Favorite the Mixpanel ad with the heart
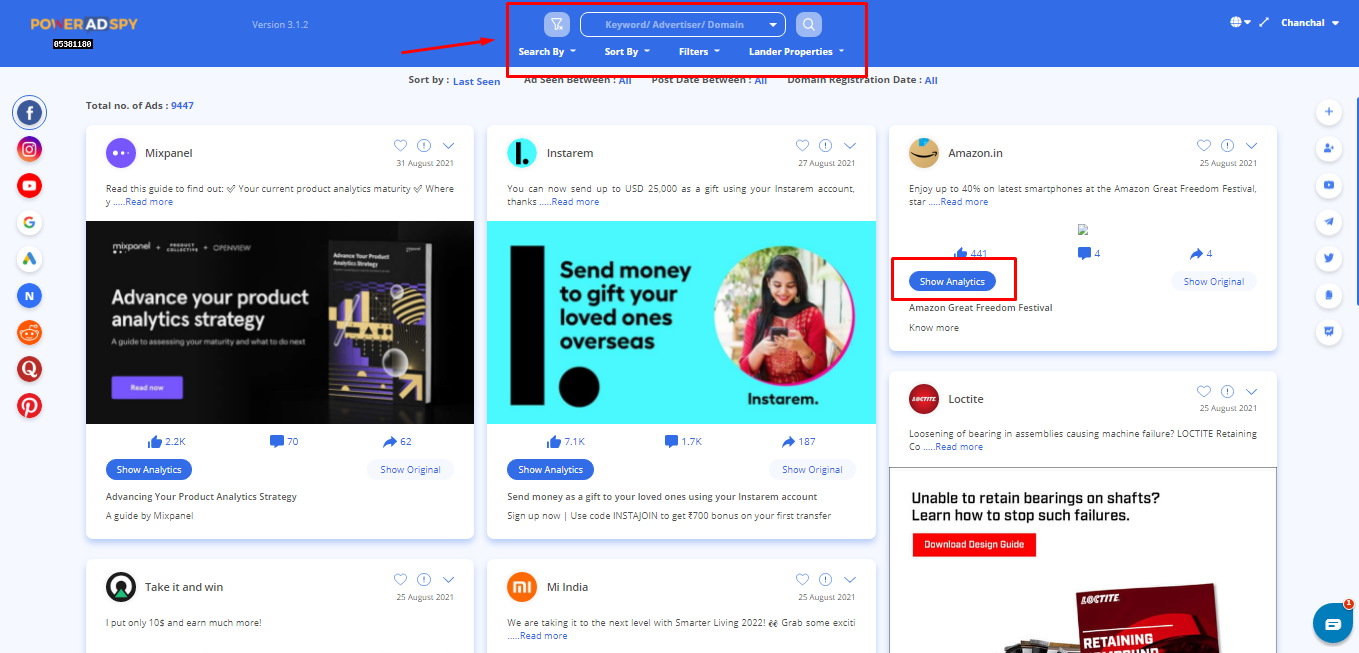Viewport: 1359px width, 653px height. (x=400, y=146)
